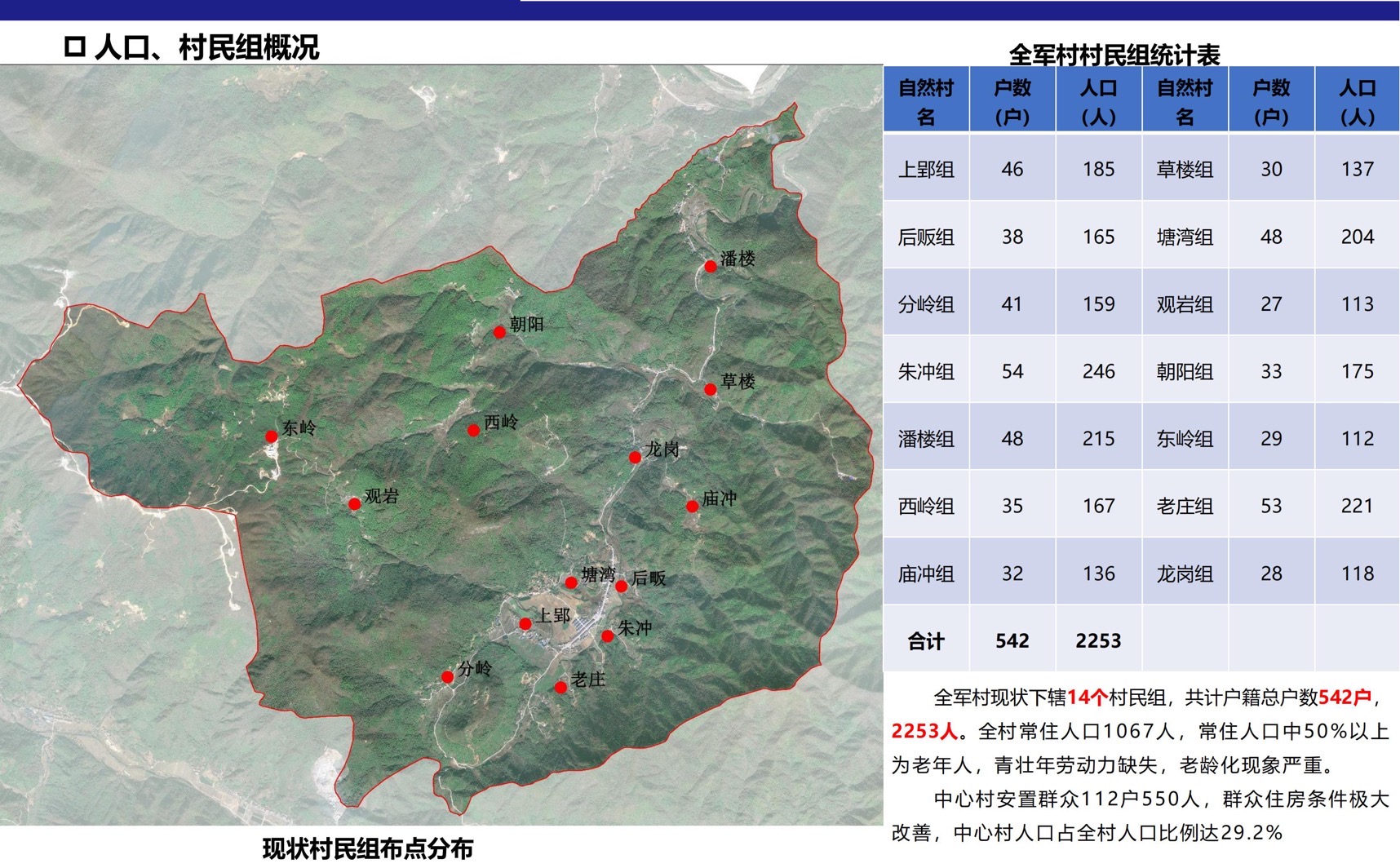Select the 西岭 red marker
1400x868 pixels.
pyautogui.click(x=473, y=430)
